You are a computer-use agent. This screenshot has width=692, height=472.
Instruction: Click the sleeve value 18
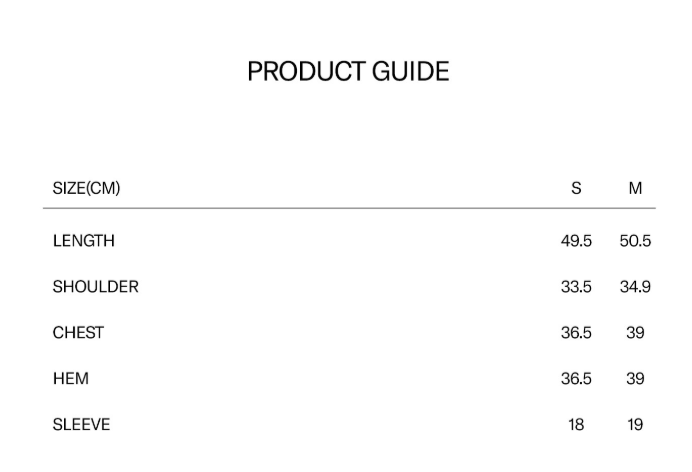[576, 425]
